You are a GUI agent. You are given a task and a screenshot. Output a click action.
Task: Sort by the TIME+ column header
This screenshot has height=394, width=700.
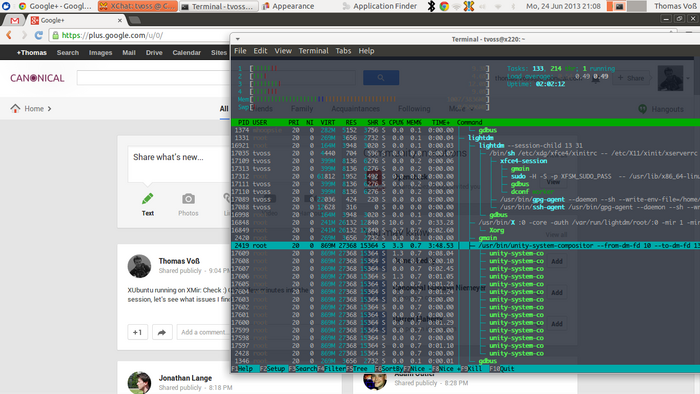[441, 122]
